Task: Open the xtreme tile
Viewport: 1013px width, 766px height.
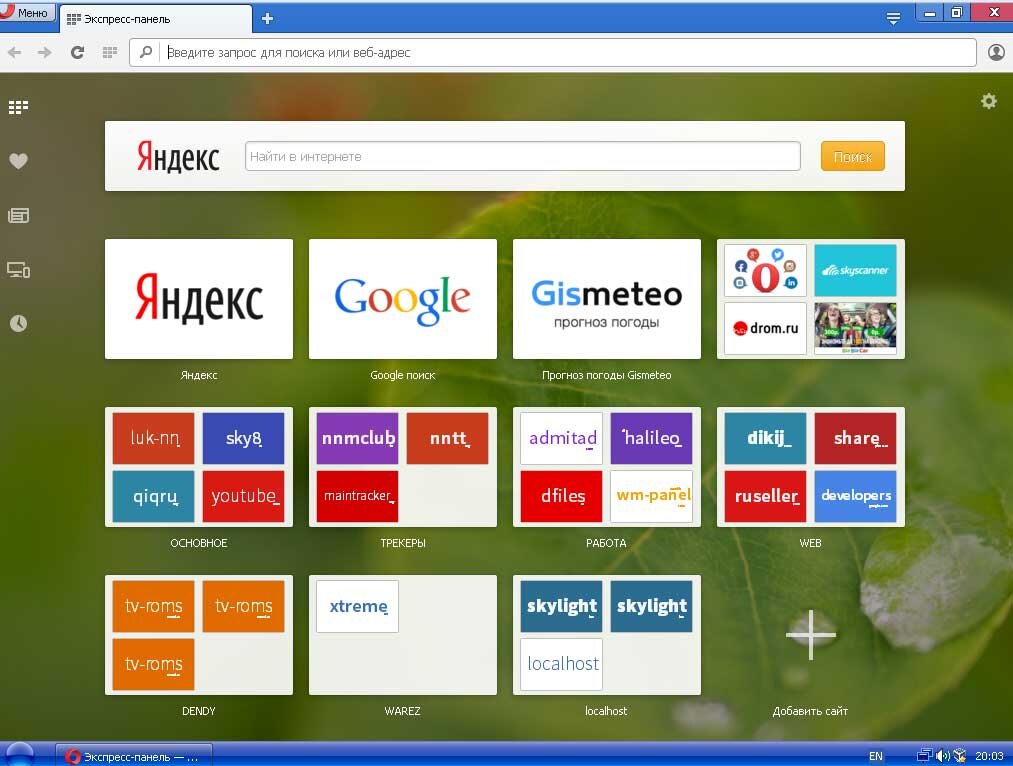Action: click(357, 606)
